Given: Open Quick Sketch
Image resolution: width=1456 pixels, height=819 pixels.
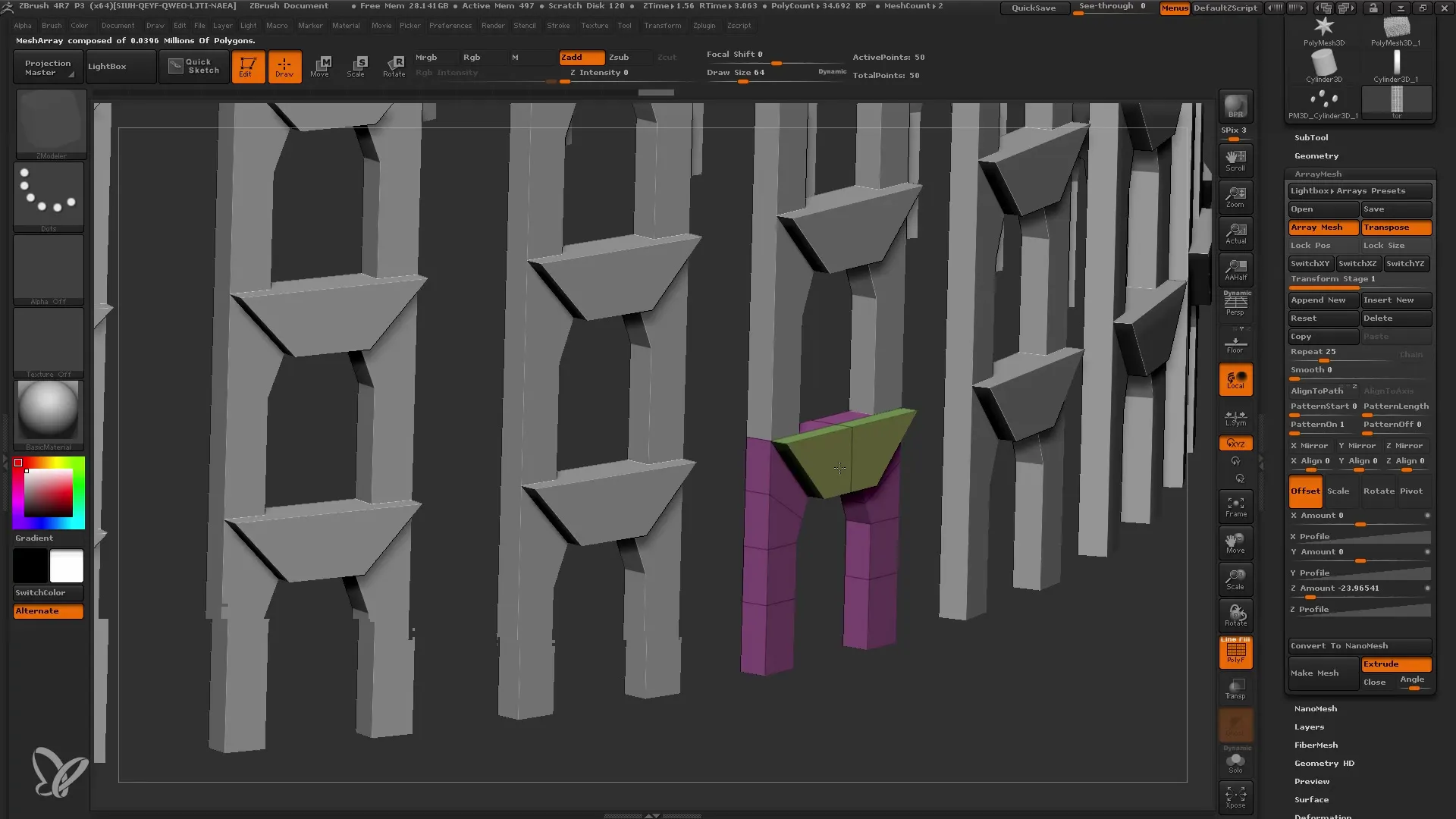Looking at the screenshot, I should click(193, 67).
